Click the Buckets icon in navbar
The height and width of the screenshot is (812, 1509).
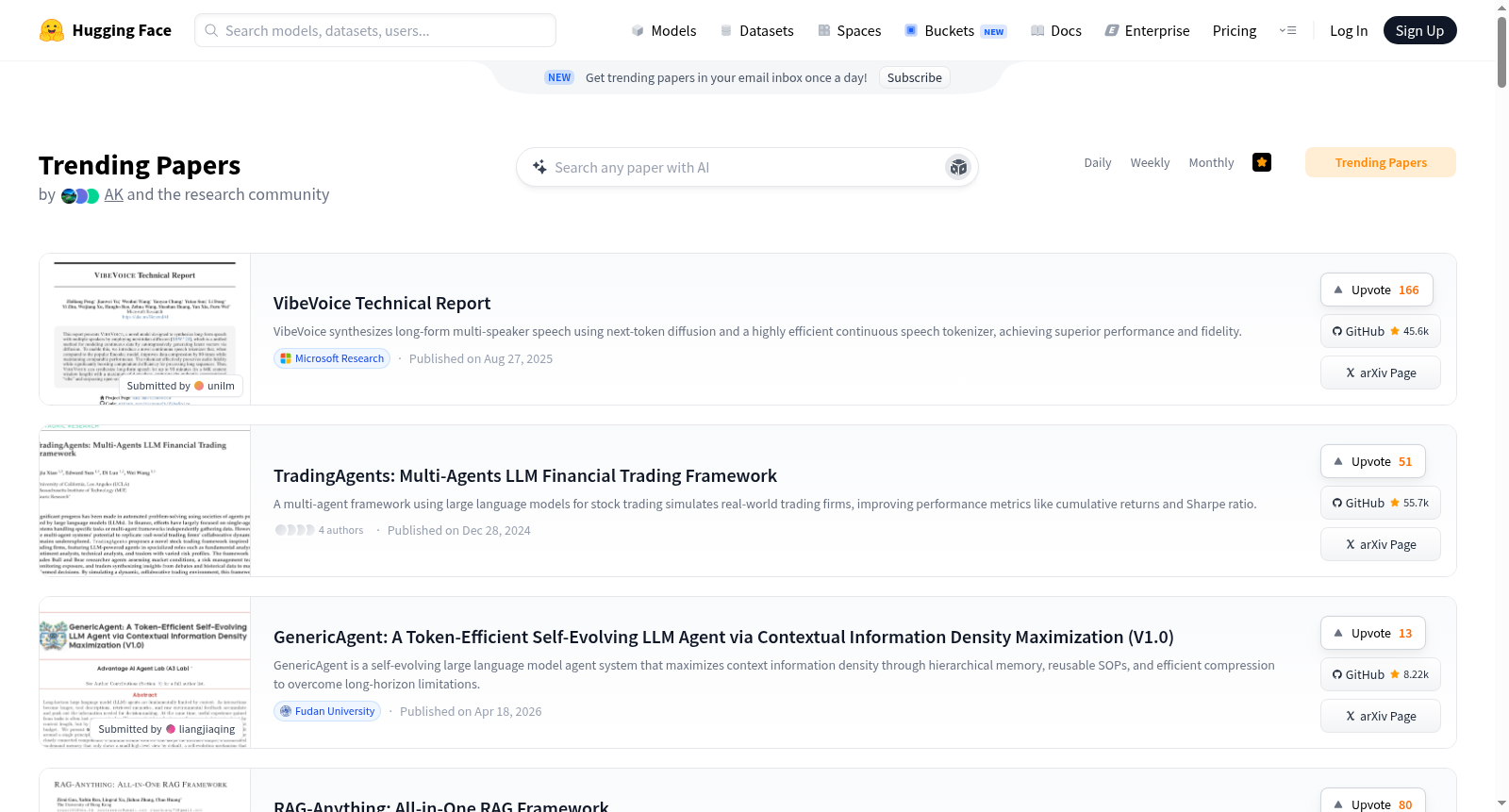(x=911, y=30)
